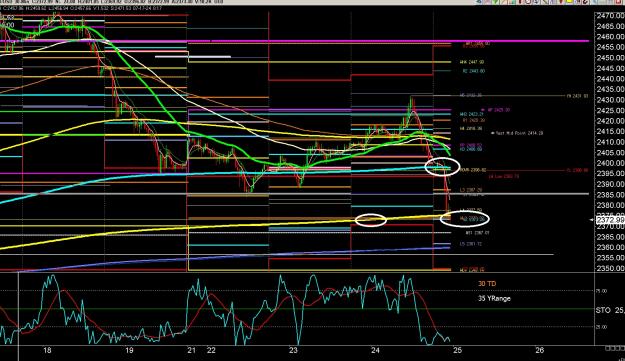625x361 pixels.
Task: Click date label 18 on time axis
Action: pos(47,351)
